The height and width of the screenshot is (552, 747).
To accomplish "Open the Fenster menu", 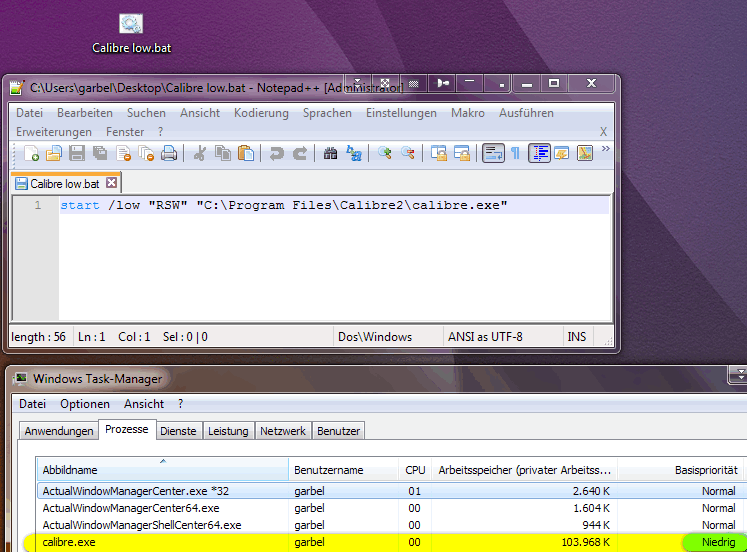I will click(x=125, y=132).
